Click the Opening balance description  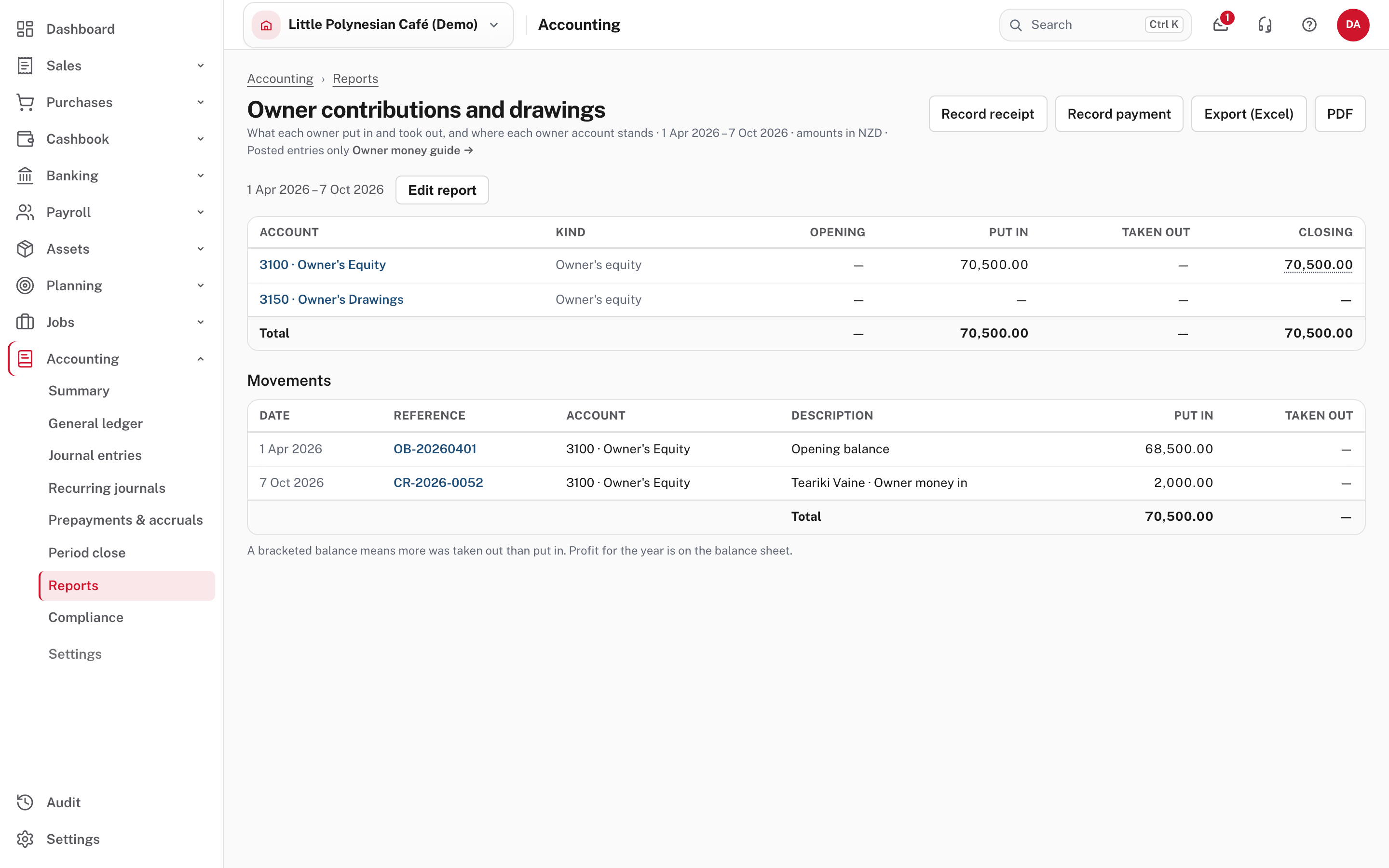click(840, 449)
